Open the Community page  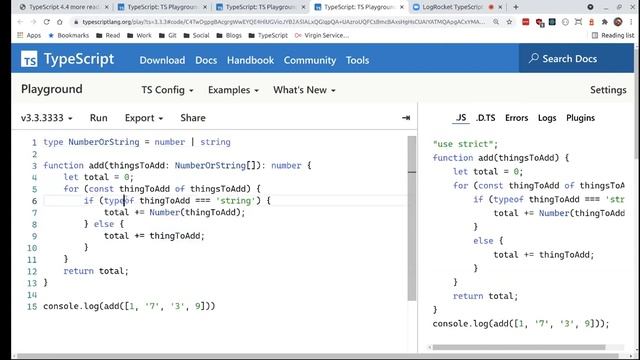[310, 60]
